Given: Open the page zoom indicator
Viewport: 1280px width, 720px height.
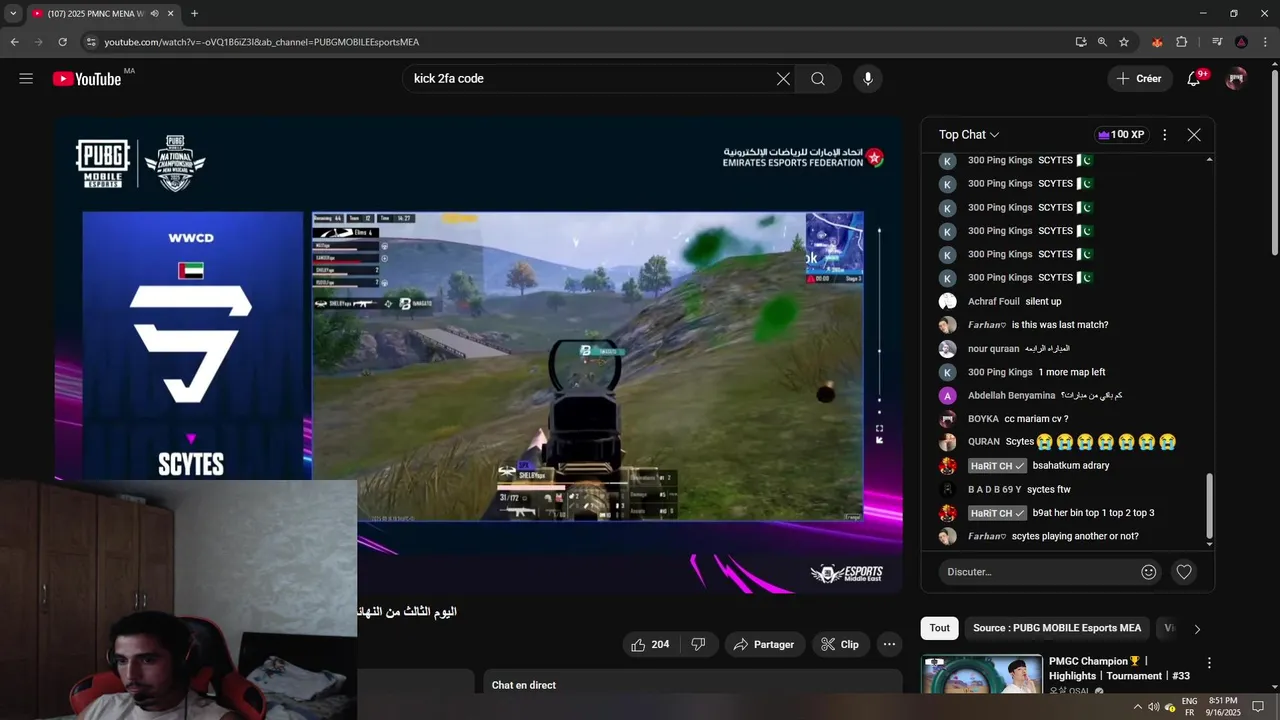Looking at the screenshot, I should coord(1102,42).
